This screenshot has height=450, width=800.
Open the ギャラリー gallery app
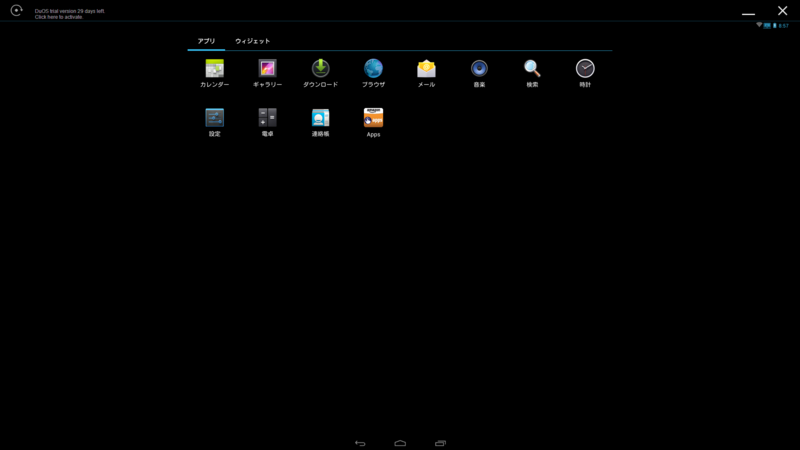click(x=267, y=73)
